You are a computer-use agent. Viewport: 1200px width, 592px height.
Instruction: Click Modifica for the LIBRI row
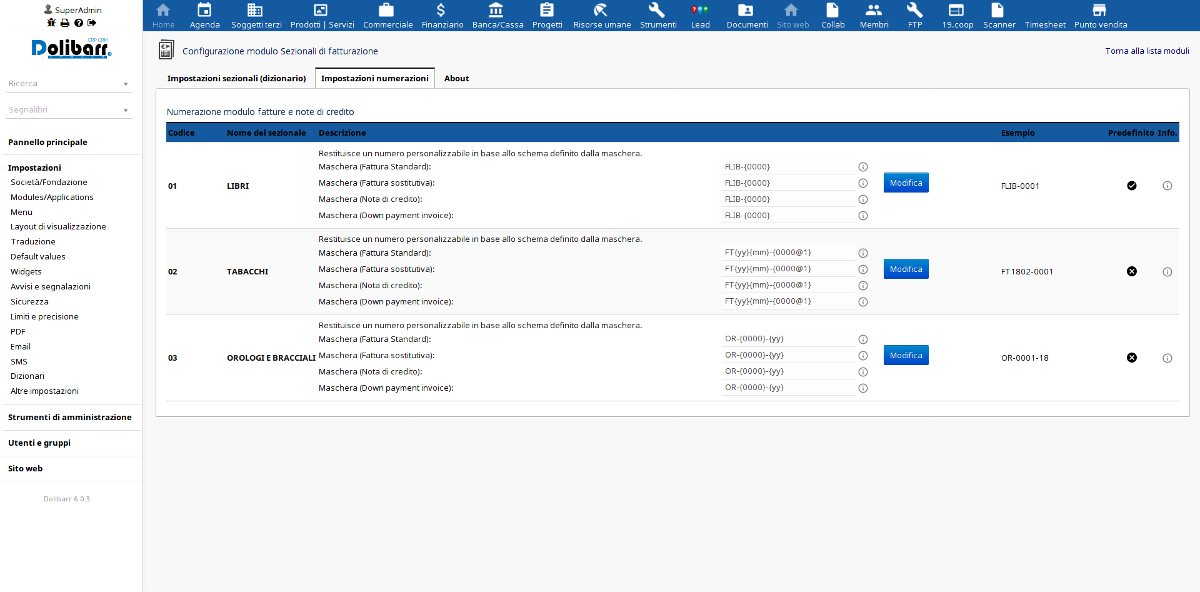pyautogui.click(x=906, y=183)
